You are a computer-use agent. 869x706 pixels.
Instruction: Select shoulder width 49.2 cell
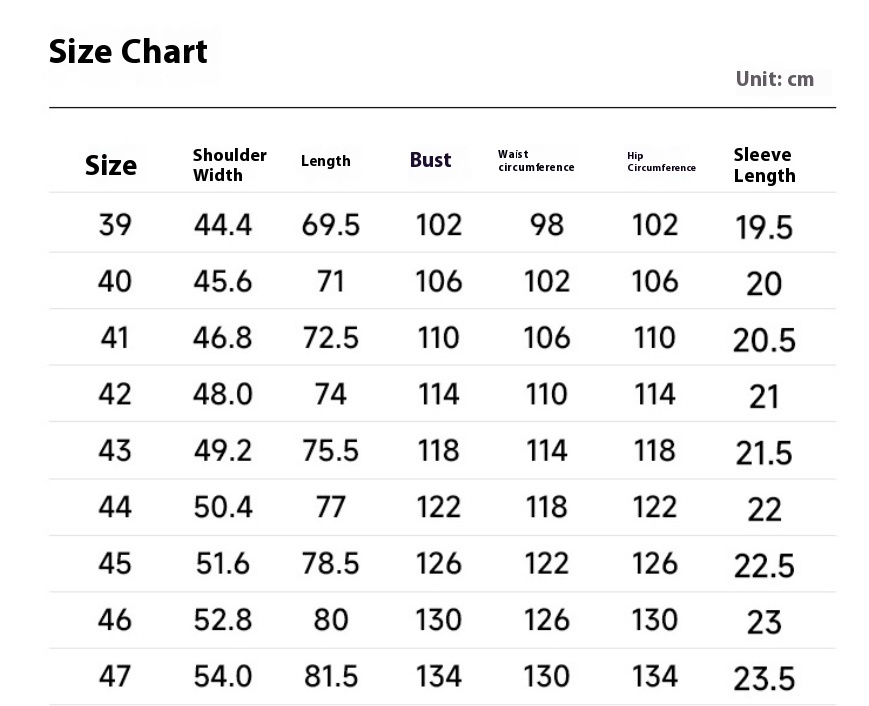pos(223,451)
